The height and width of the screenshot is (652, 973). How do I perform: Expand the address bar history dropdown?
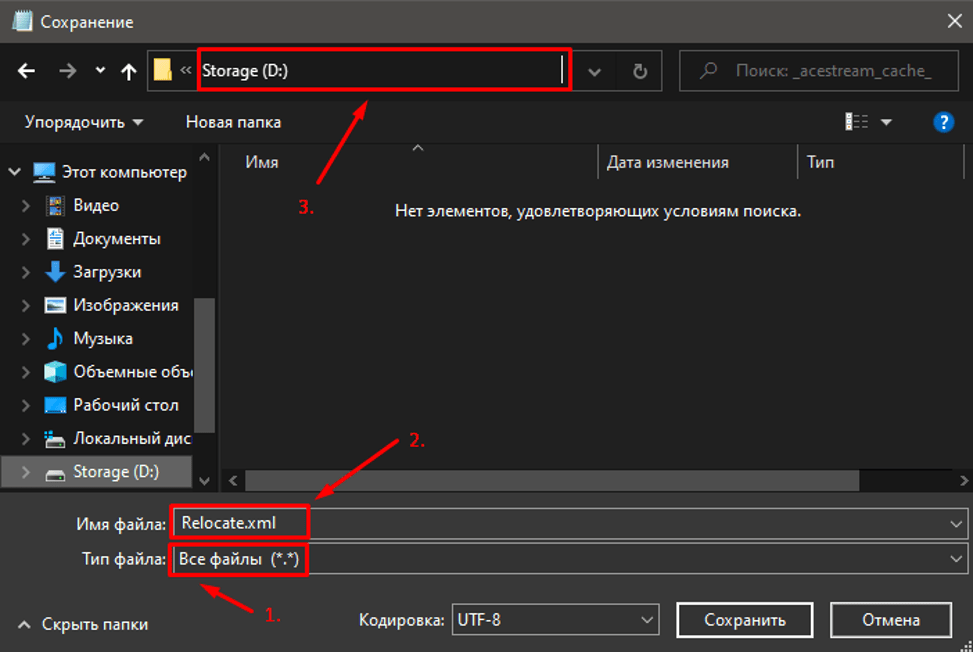point(595,71)
